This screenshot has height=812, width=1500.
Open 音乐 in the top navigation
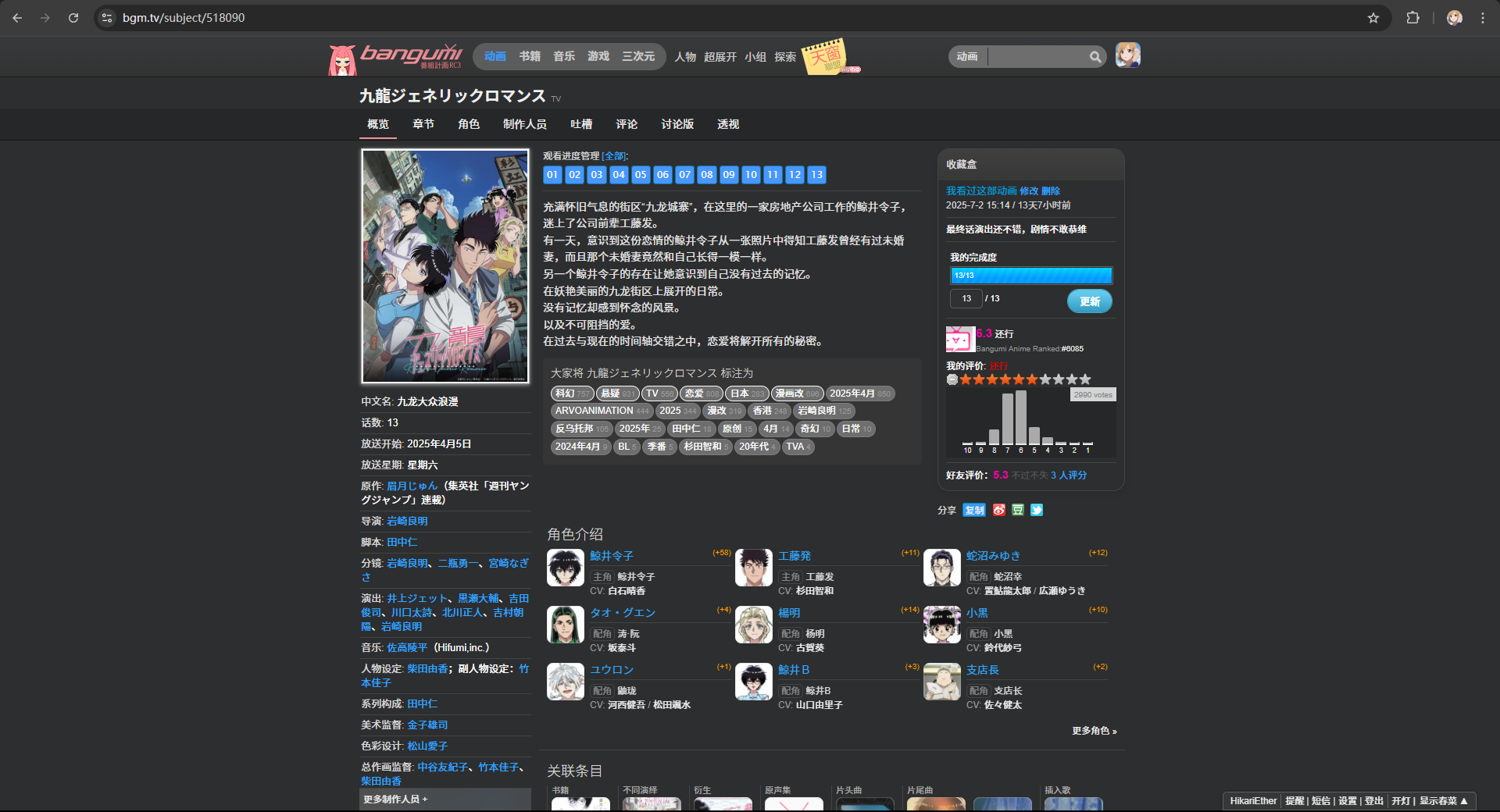(564, 56)
